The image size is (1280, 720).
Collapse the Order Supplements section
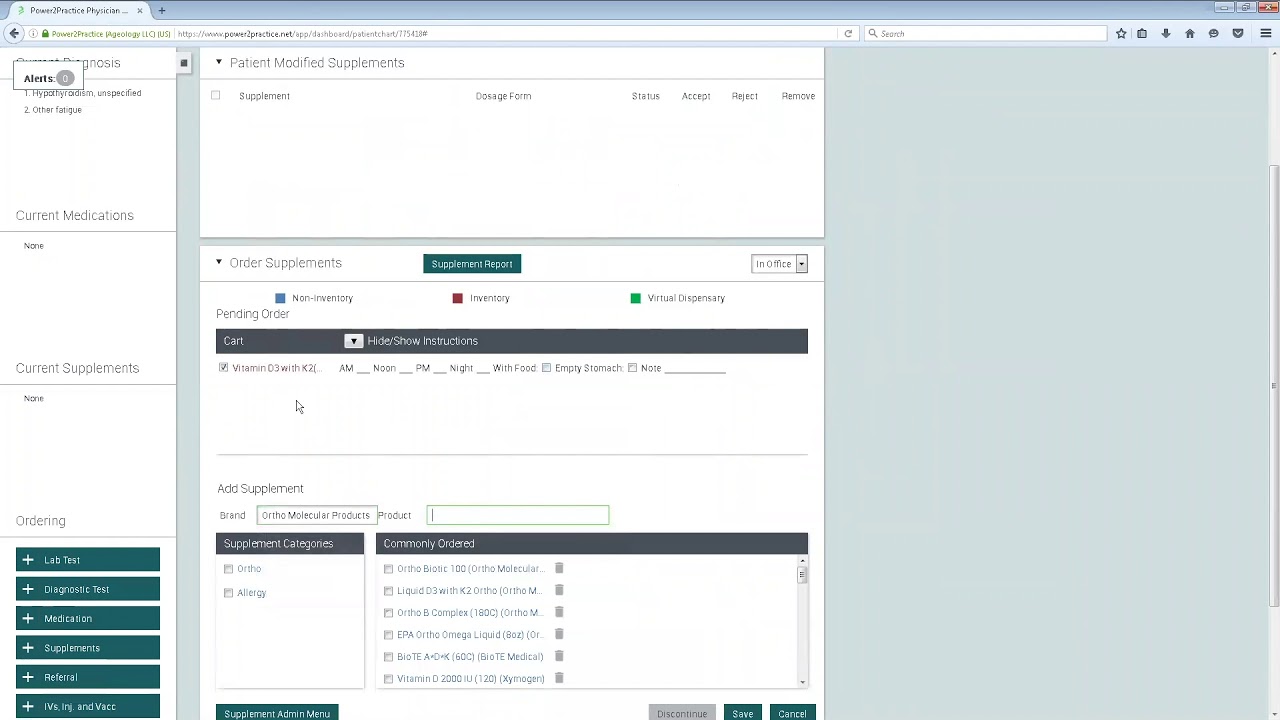219,262
